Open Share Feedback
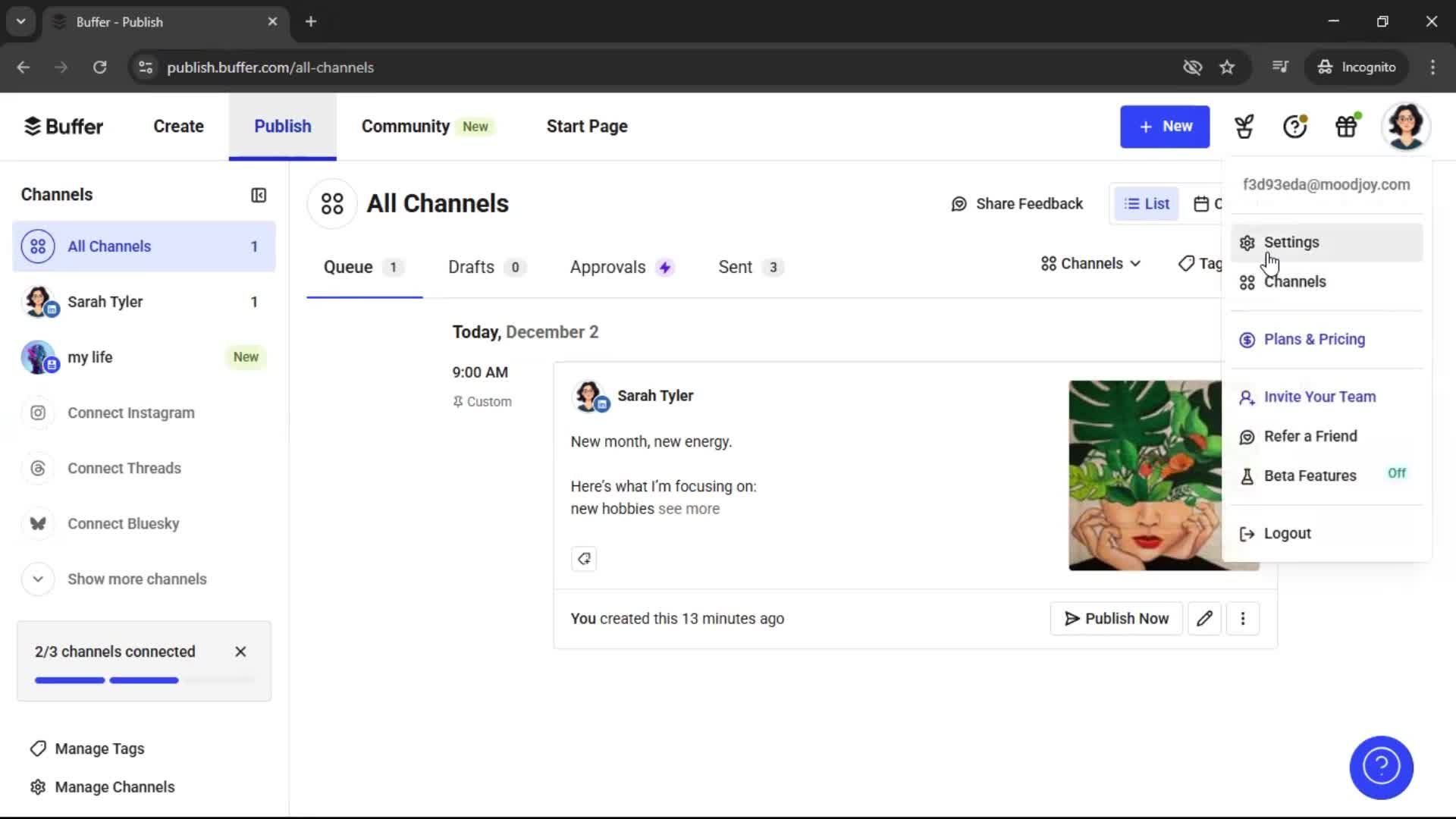The image size is (1456, 819). tap(1017, 203)
